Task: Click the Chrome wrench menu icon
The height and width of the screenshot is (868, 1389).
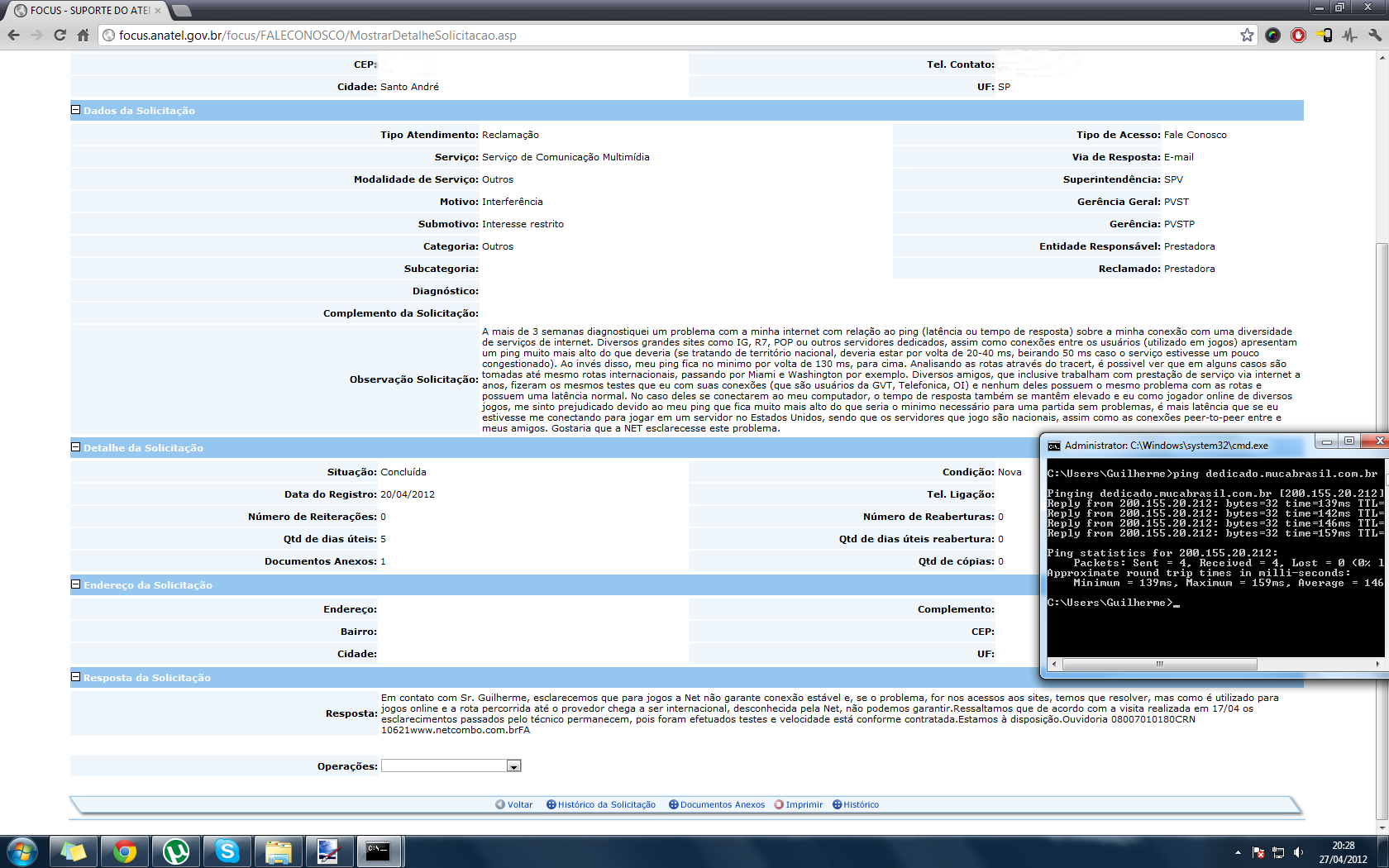Action: coord(1375,35)
